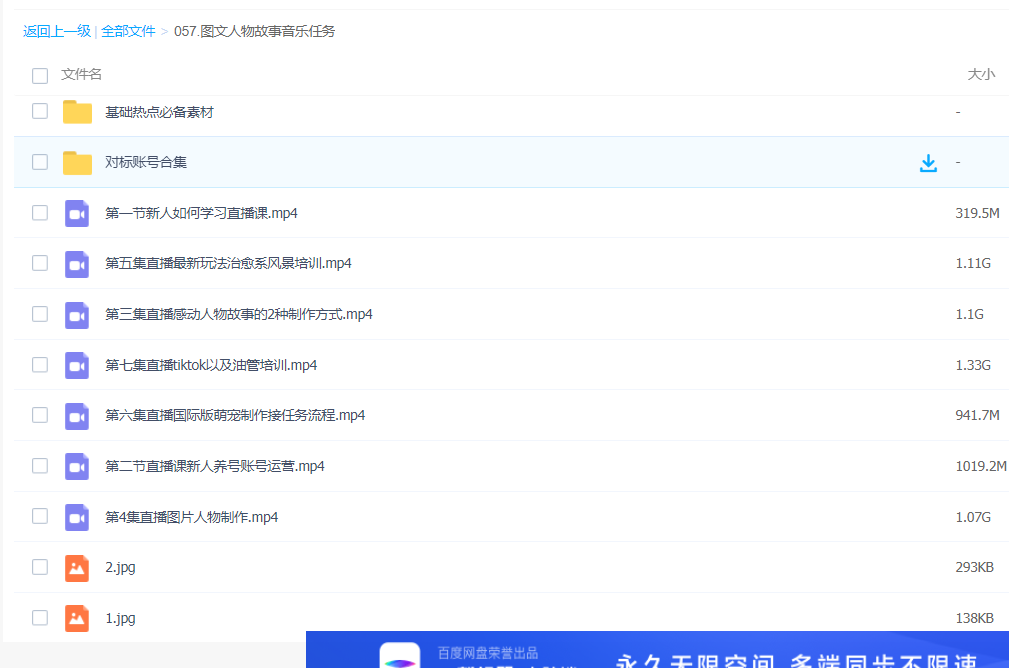This screenshot has height=668, width=1009.
Task: Click the video icon beside 第五集直播最新玩法治愈系风景培训.mp4
Action: tap(77, 263)
